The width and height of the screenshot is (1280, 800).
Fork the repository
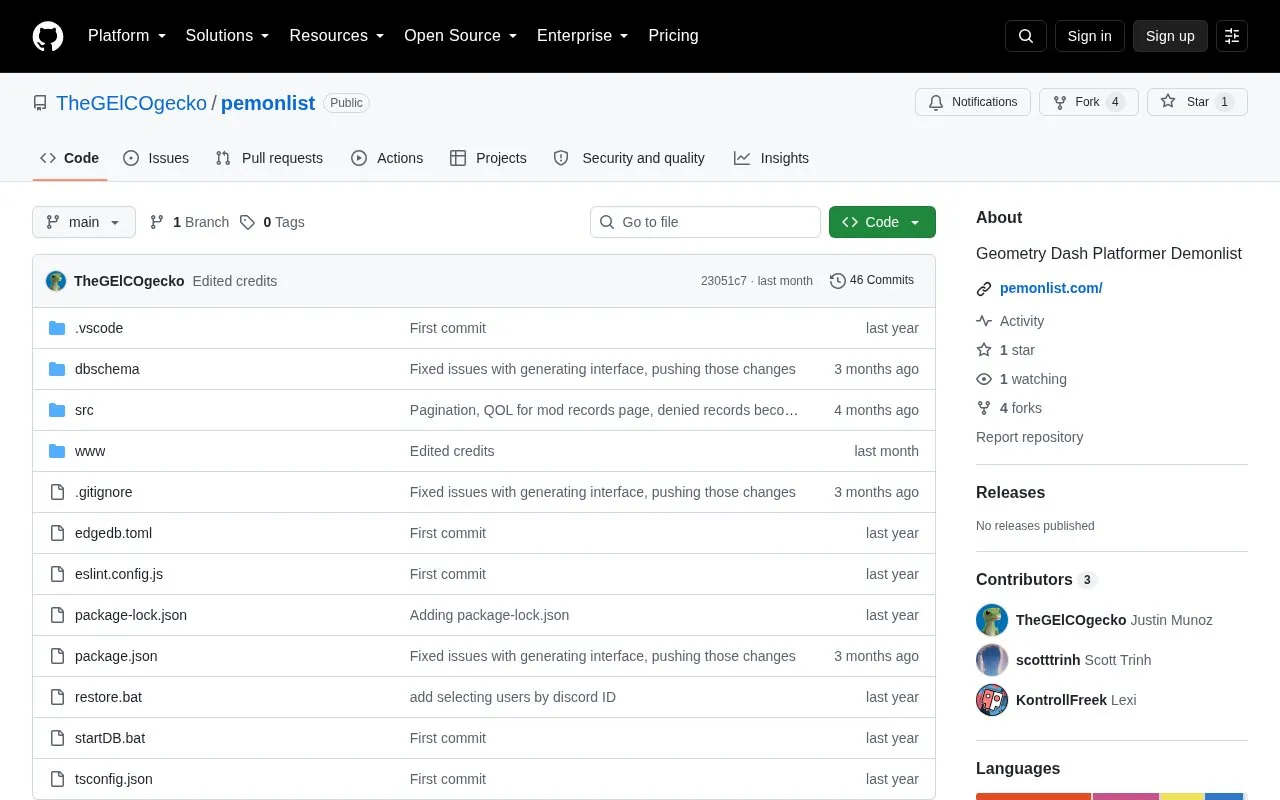pyautogui.click(x=1089, y=102)
